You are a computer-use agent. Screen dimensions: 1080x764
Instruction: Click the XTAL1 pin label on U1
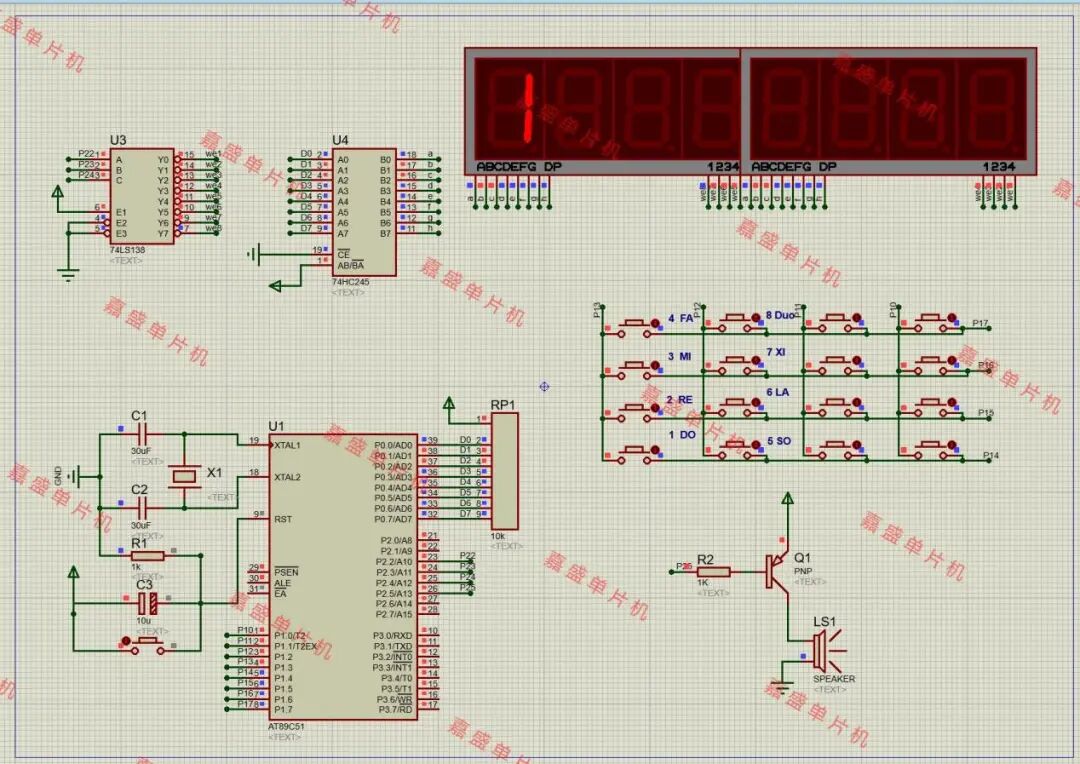[287, 445]
